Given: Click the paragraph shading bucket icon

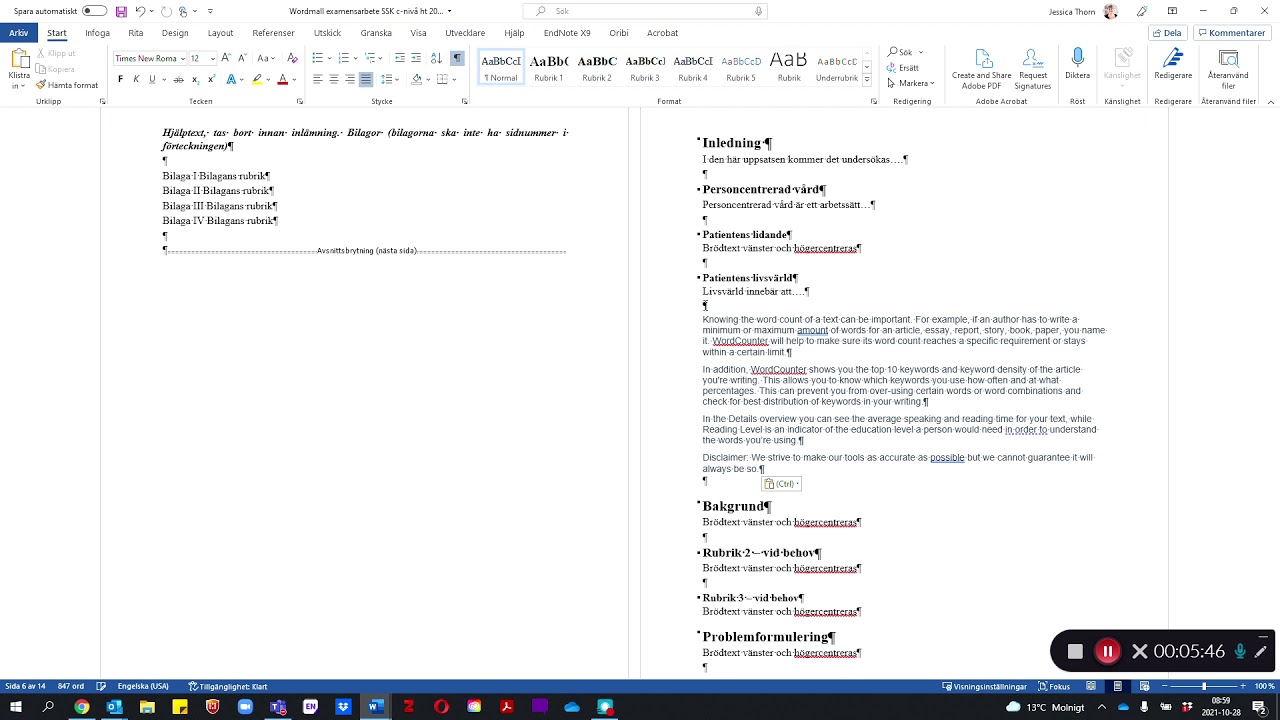Looking at the screenshot, I should click(415, 79).
